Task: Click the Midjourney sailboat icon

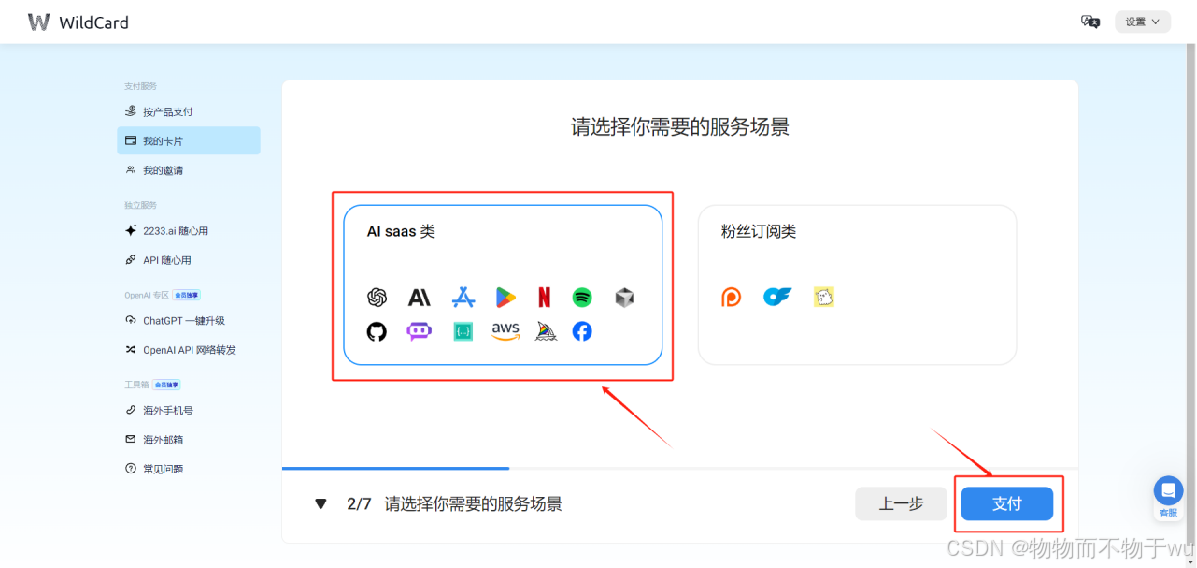Action: click(546, 331)
